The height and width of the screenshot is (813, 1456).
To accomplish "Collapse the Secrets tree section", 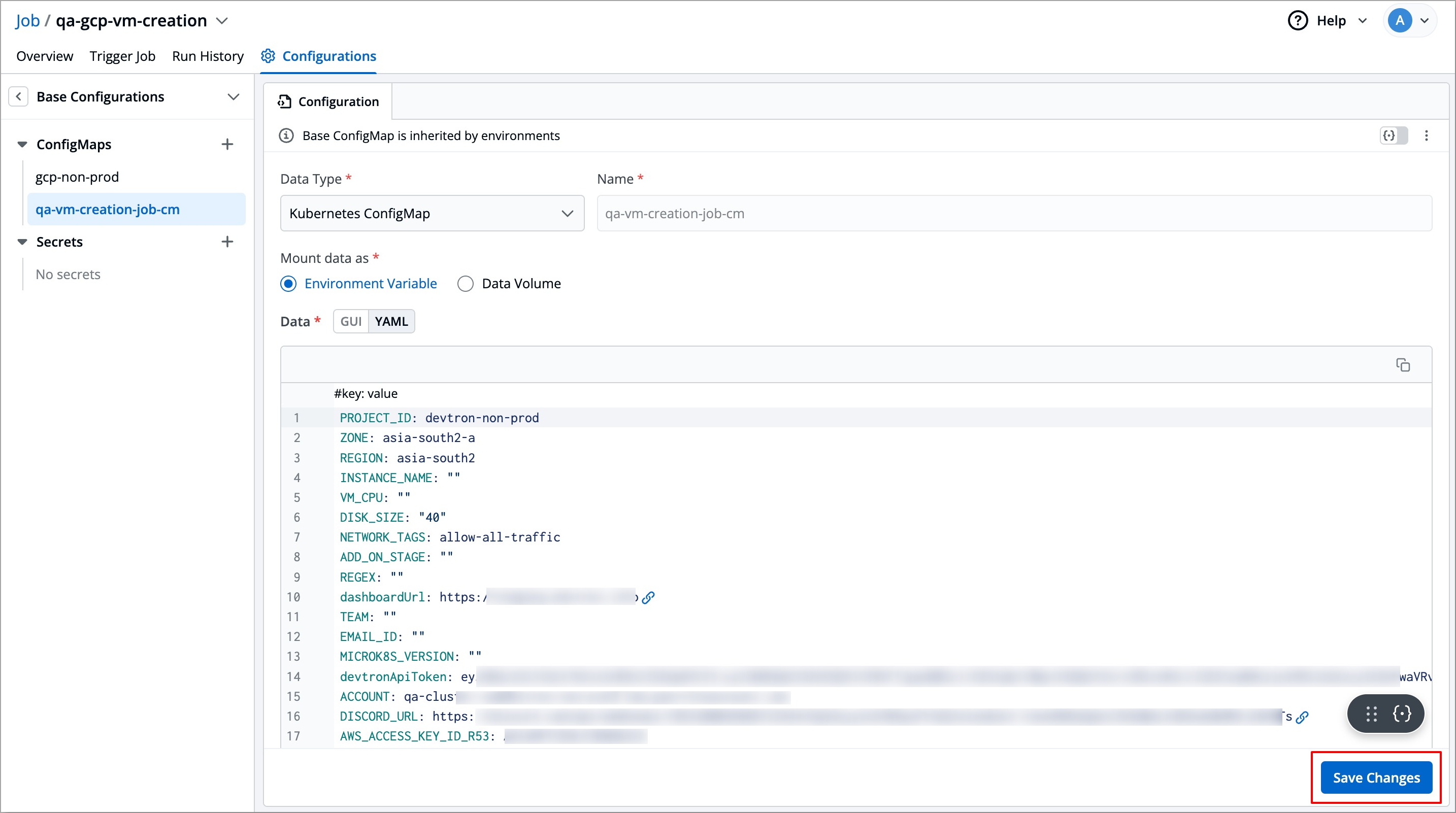I will [x=23, y=242].
